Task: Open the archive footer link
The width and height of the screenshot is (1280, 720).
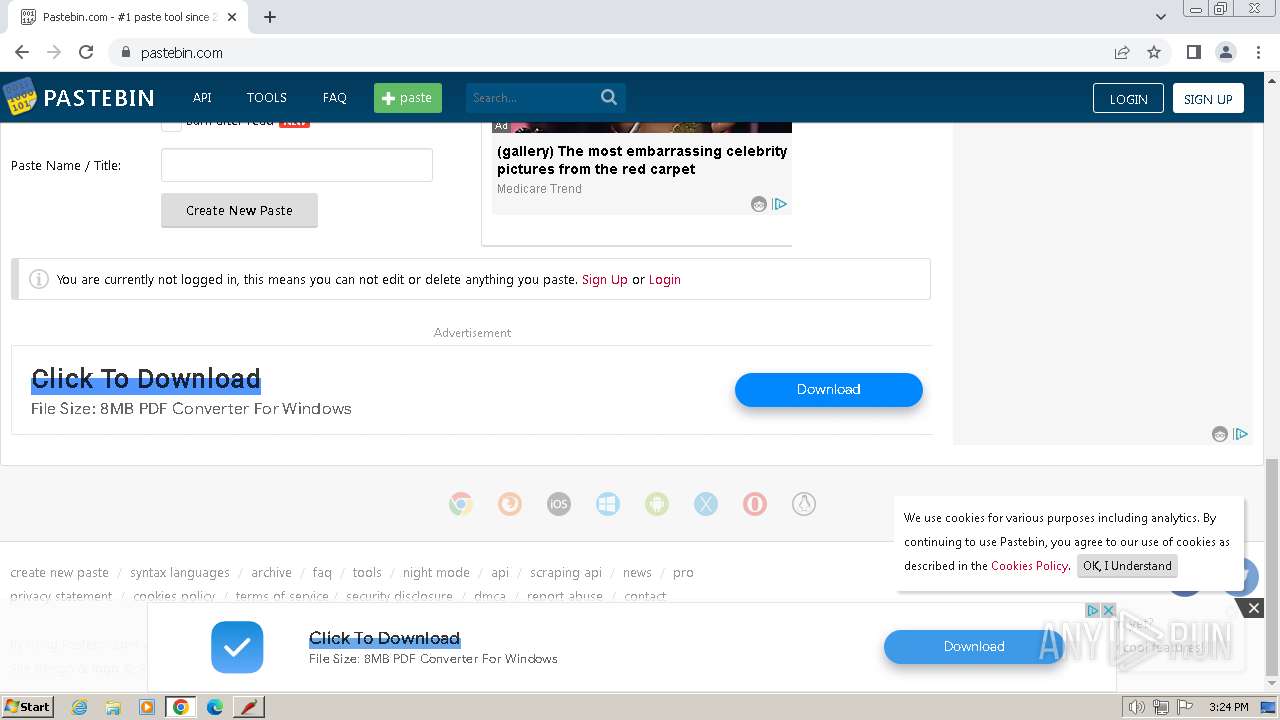Action: click(x=271, y=572)
